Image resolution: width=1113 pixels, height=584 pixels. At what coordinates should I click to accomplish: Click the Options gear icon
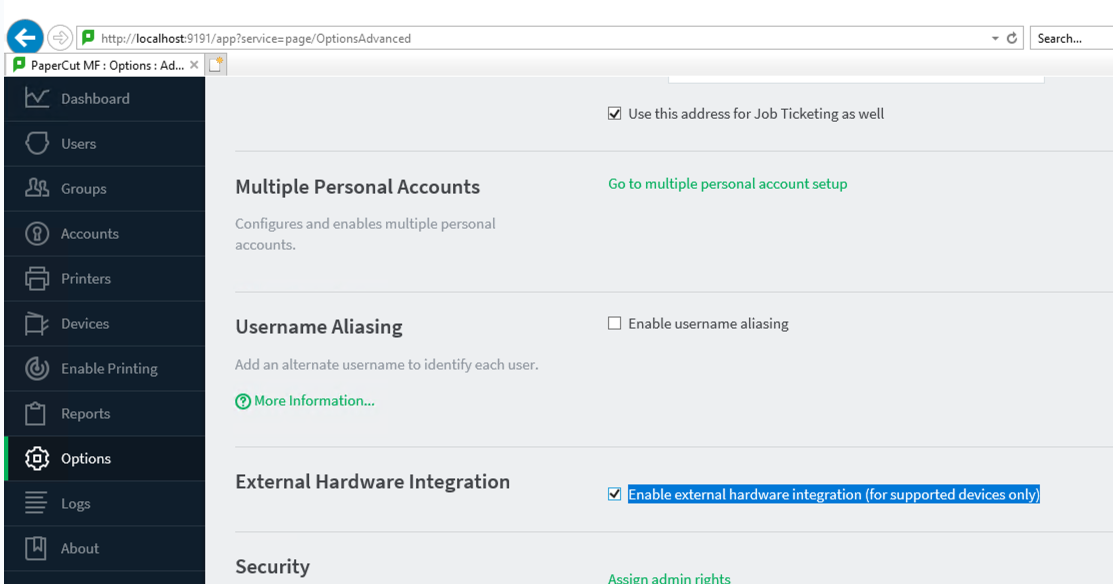point(37,458)
